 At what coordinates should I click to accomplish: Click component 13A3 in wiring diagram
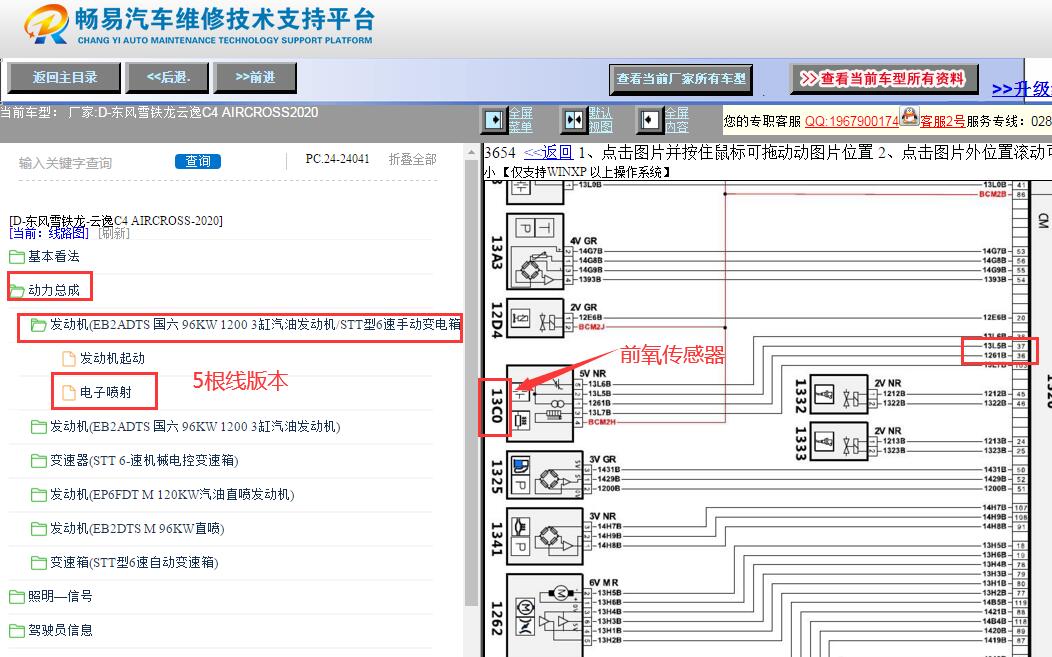pos(535,251)
